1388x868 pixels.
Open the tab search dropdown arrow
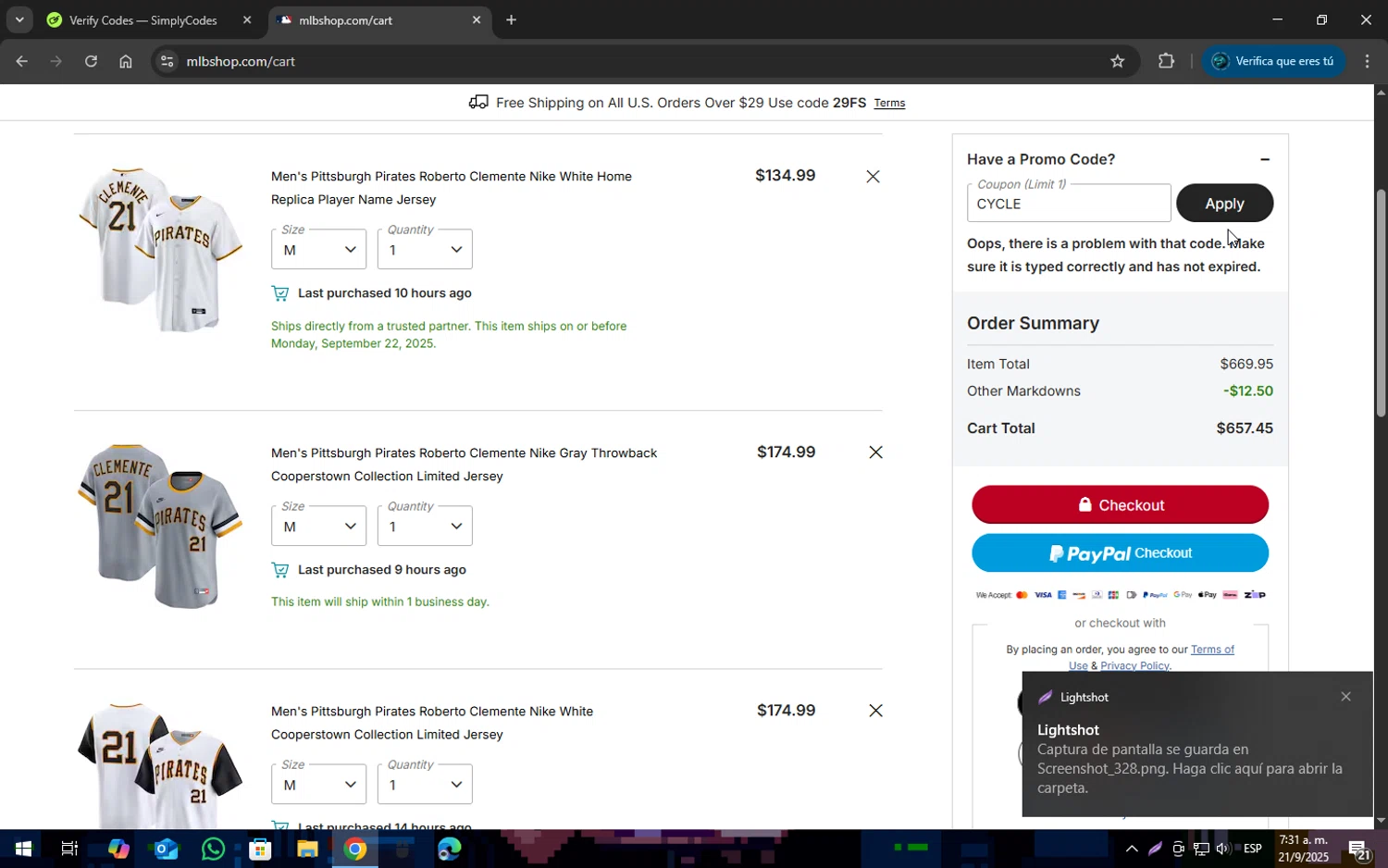pyautogui.click(x=19, y=20)
